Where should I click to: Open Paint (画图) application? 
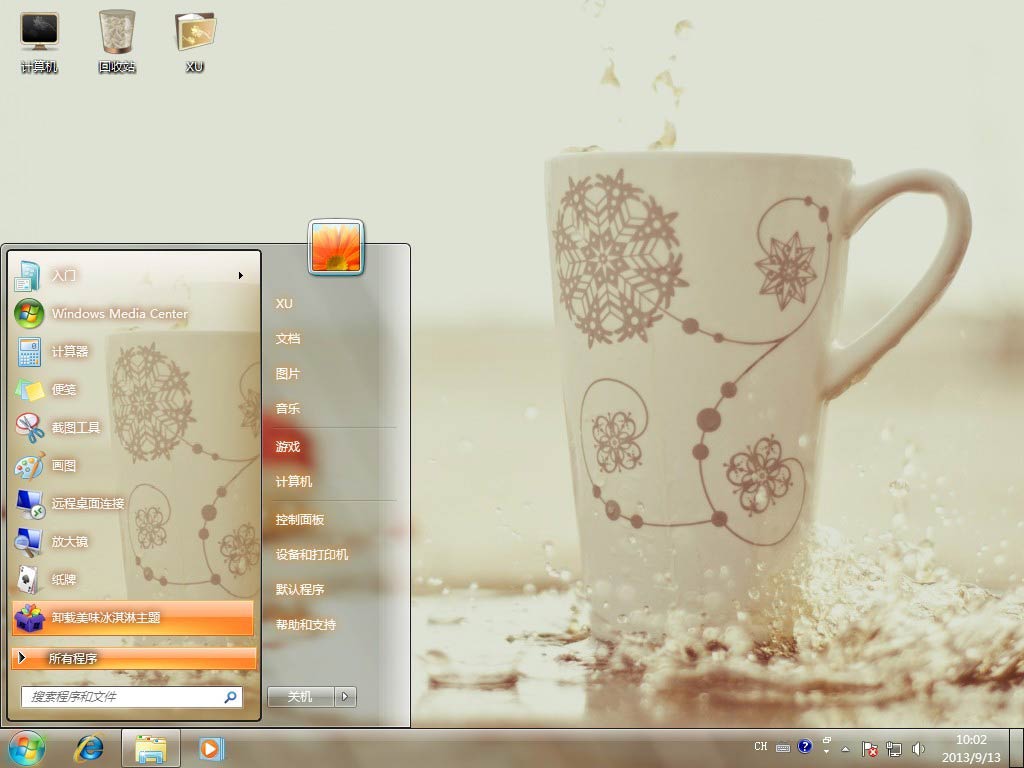64,465
